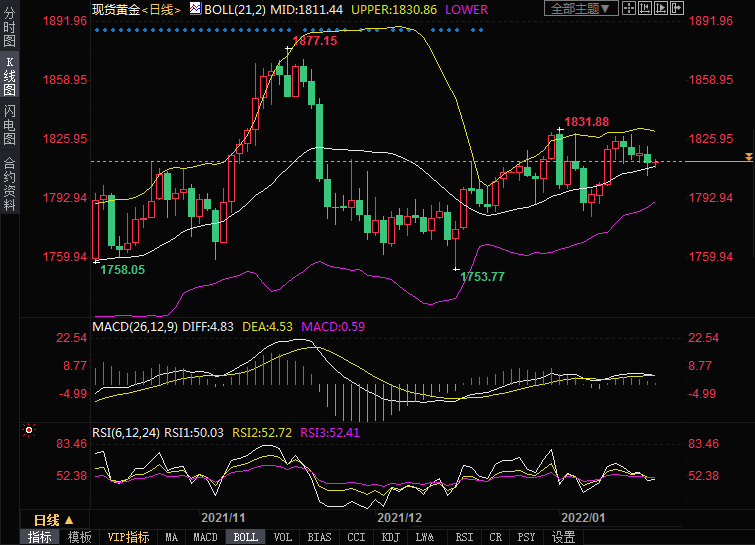The image size is (755, 545).
Task: Click the 1877.15 peak candle label
Action: 314,41
